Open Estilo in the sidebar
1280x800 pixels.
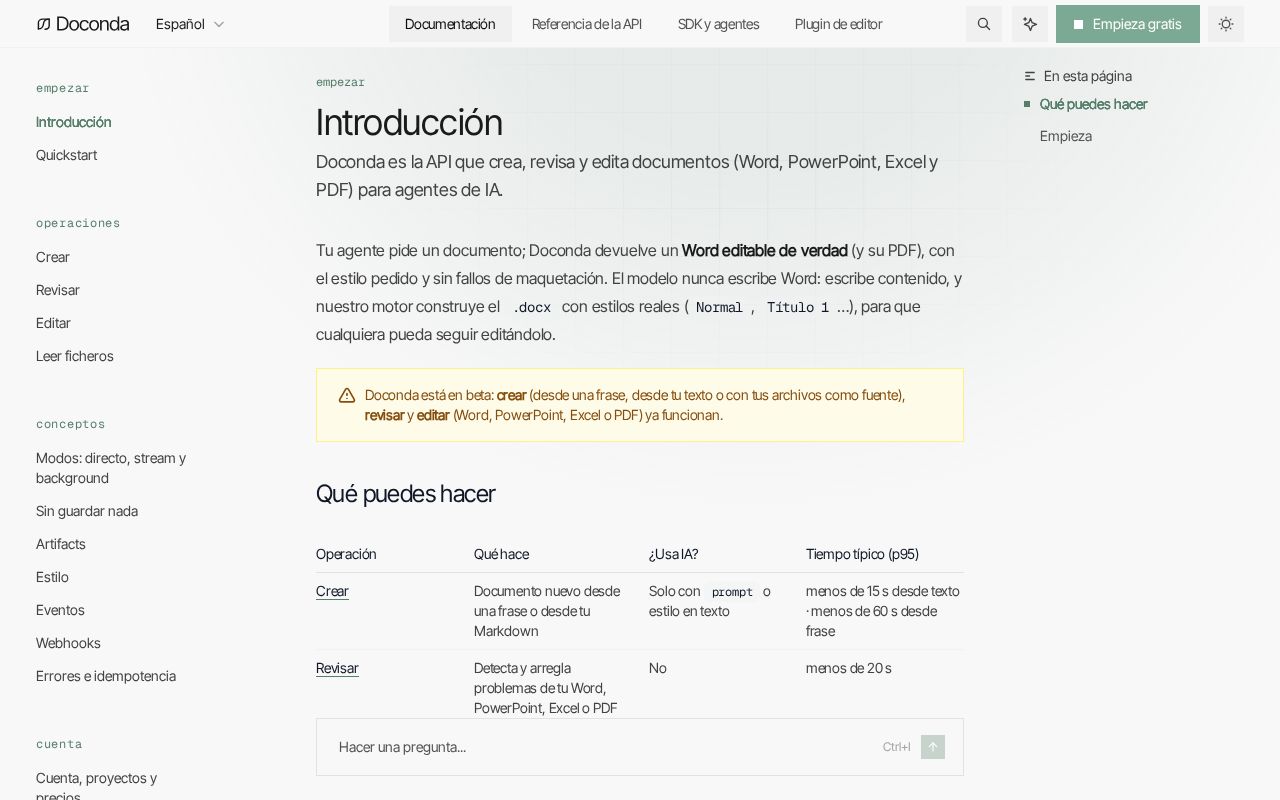click(x=52, y=577)
